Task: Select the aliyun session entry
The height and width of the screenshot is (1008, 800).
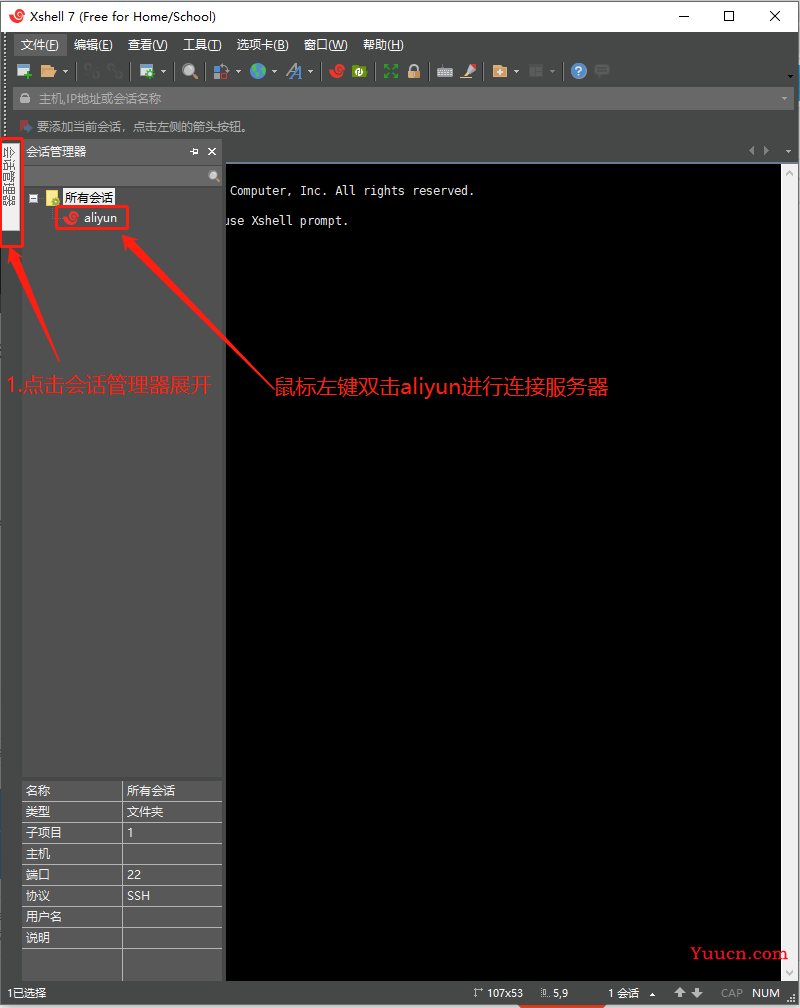Action: pos(100,218)
